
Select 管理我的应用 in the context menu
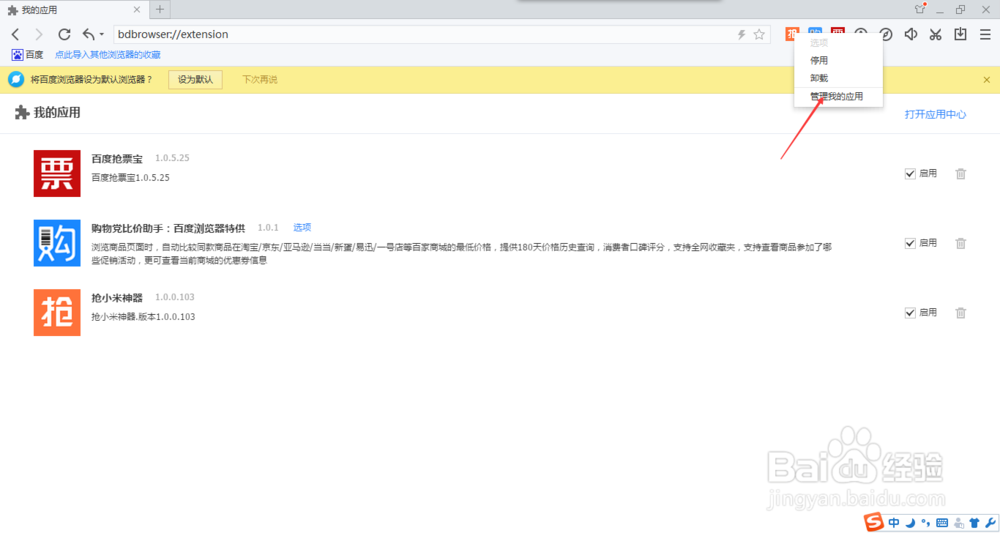pos(838,96)
